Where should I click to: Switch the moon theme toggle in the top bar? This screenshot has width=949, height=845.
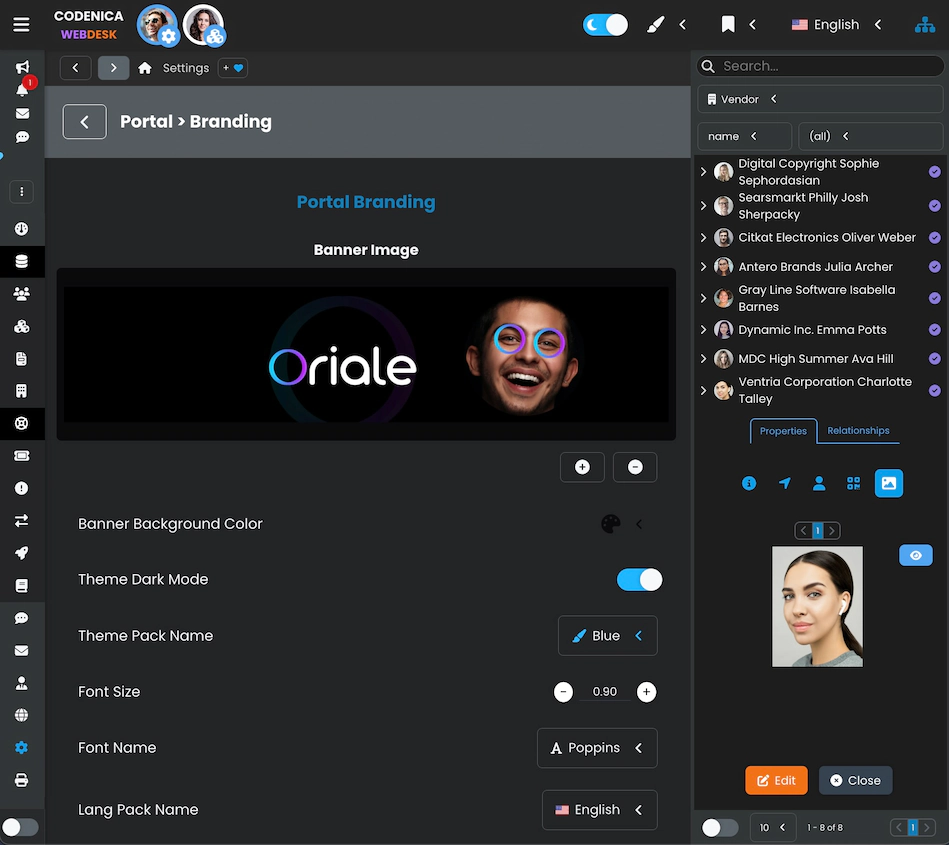click(x=604, y=24)
